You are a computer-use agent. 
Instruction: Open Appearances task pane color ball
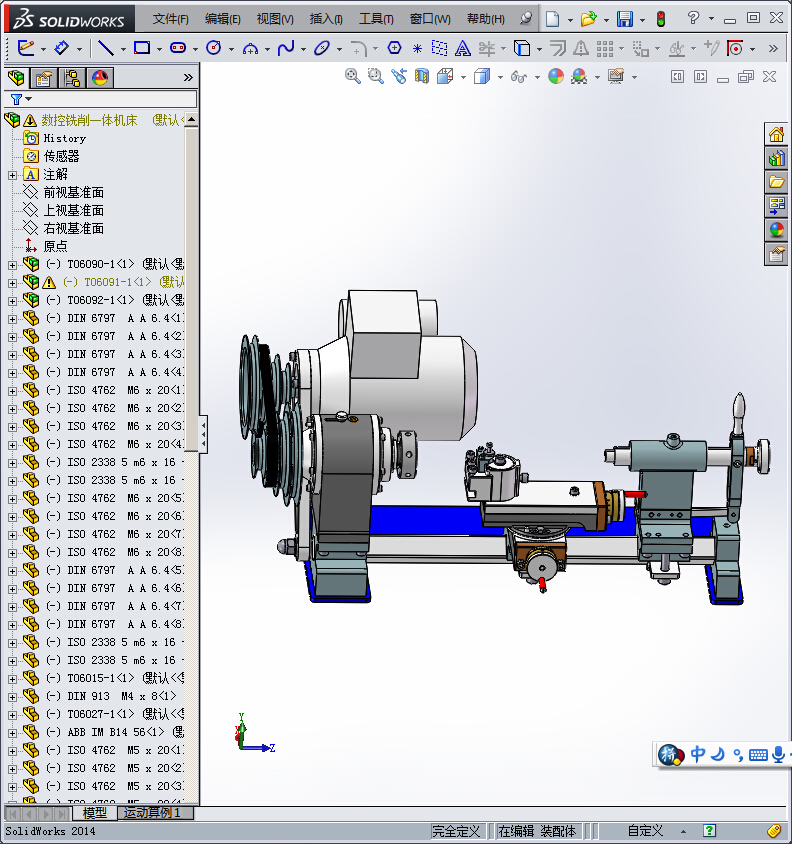point(776,230)
